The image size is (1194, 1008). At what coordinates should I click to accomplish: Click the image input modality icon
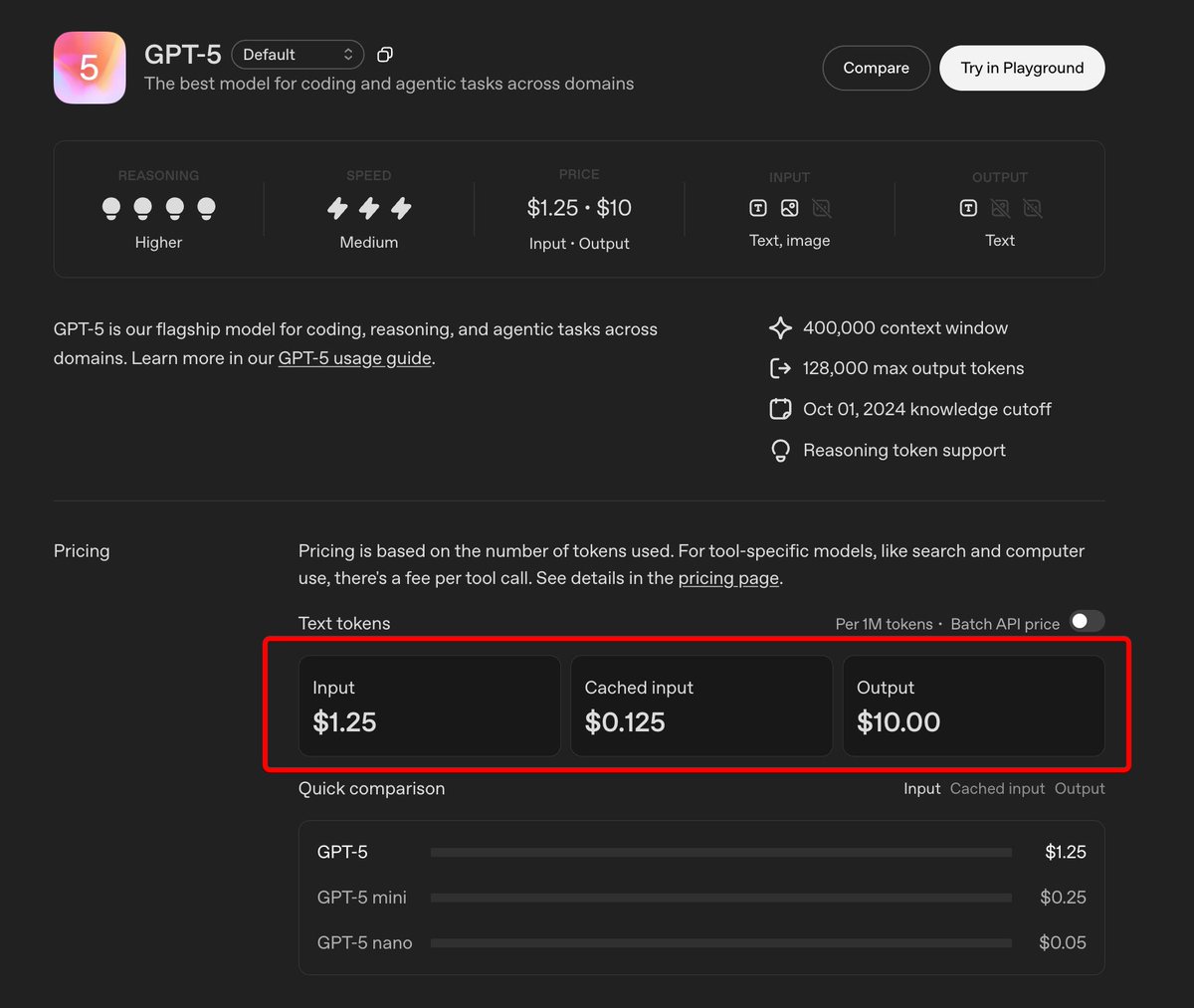coord(790,208)
